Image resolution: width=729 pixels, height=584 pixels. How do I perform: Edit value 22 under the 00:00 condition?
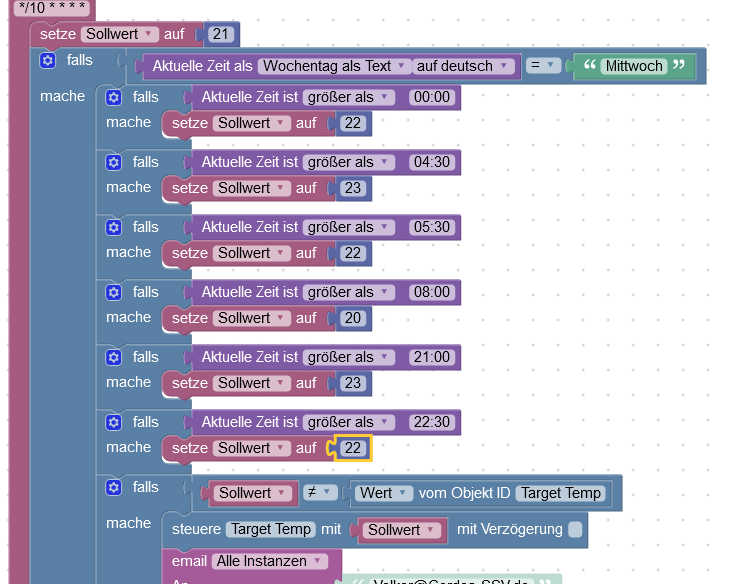[352, 123]
